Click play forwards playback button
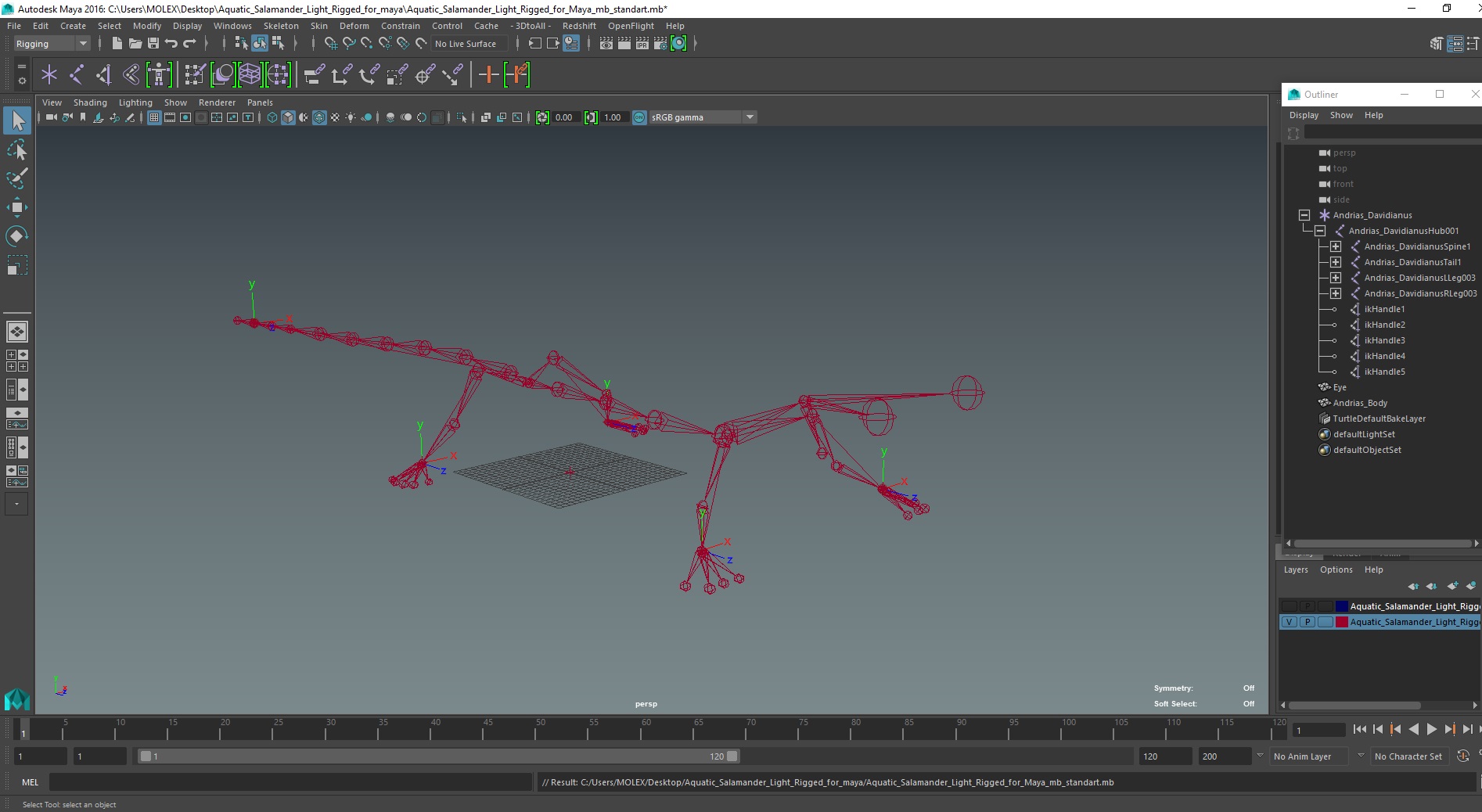 [x=1431, y=729]
